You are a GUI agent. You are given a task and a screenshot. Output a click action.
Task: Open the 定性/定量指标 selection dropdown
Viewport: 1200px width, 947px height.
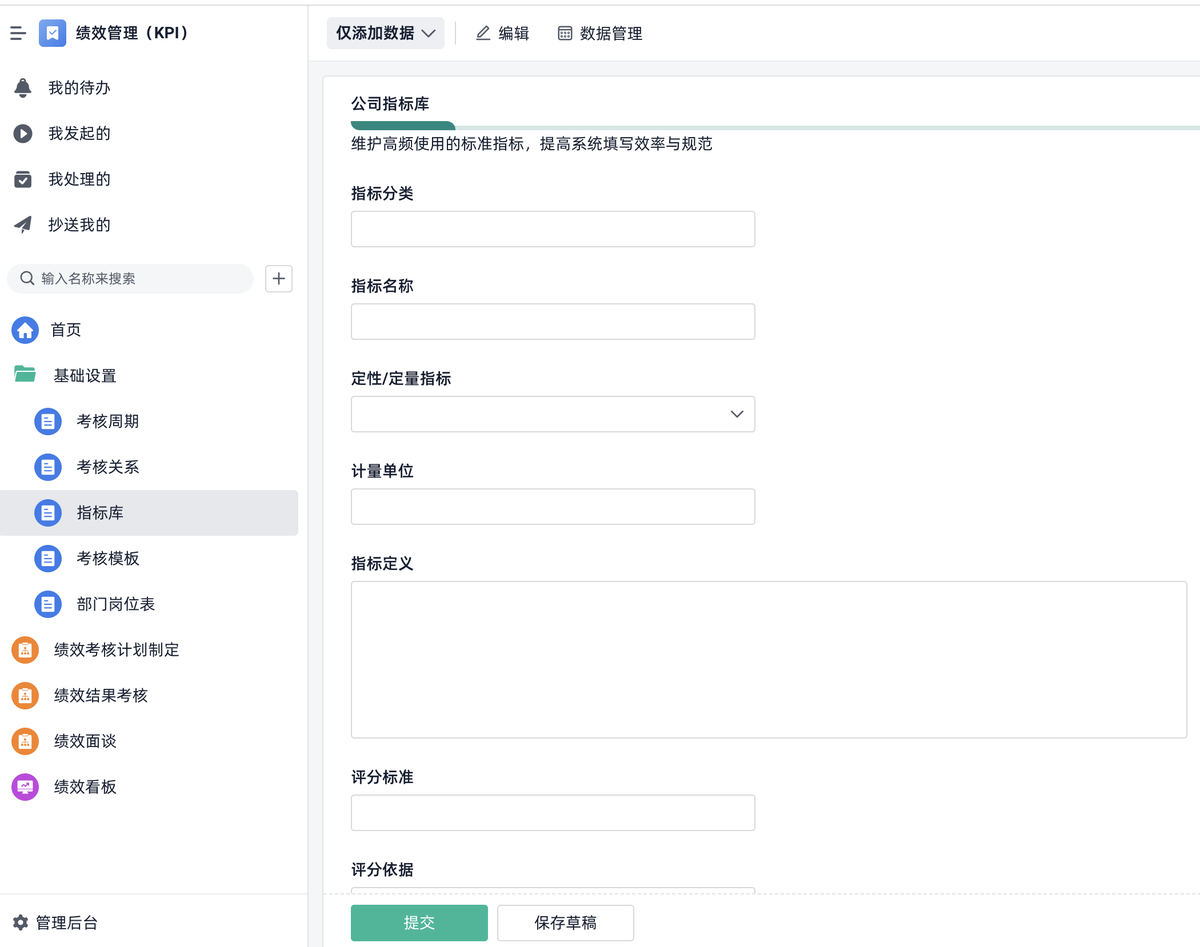pyautogui.click(x=737, y=413)
